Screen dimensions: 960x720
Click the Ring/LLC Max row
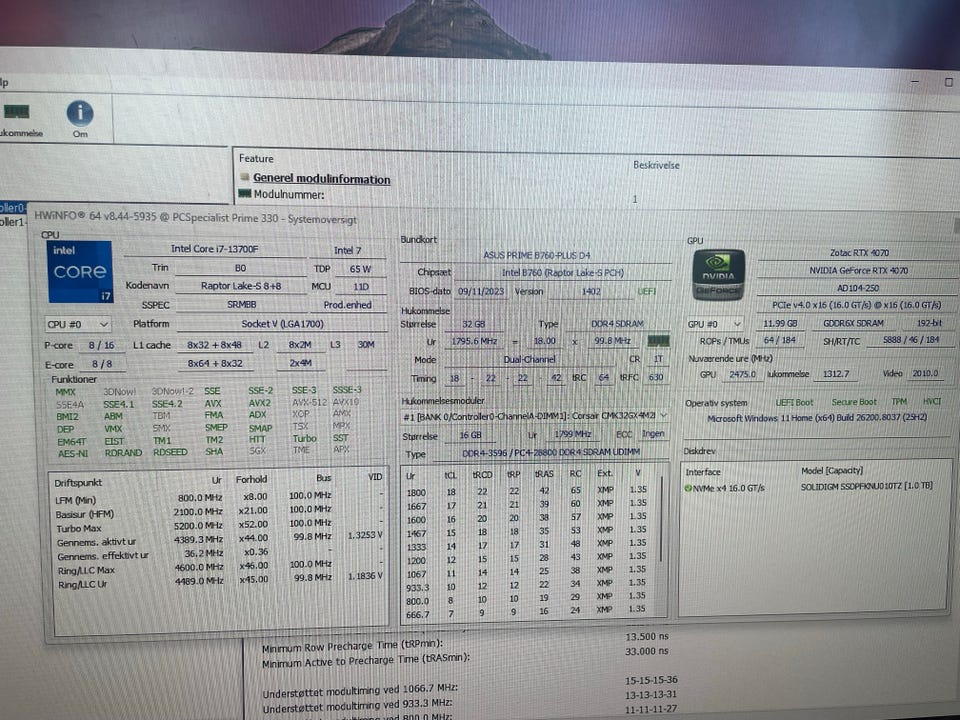219,568
